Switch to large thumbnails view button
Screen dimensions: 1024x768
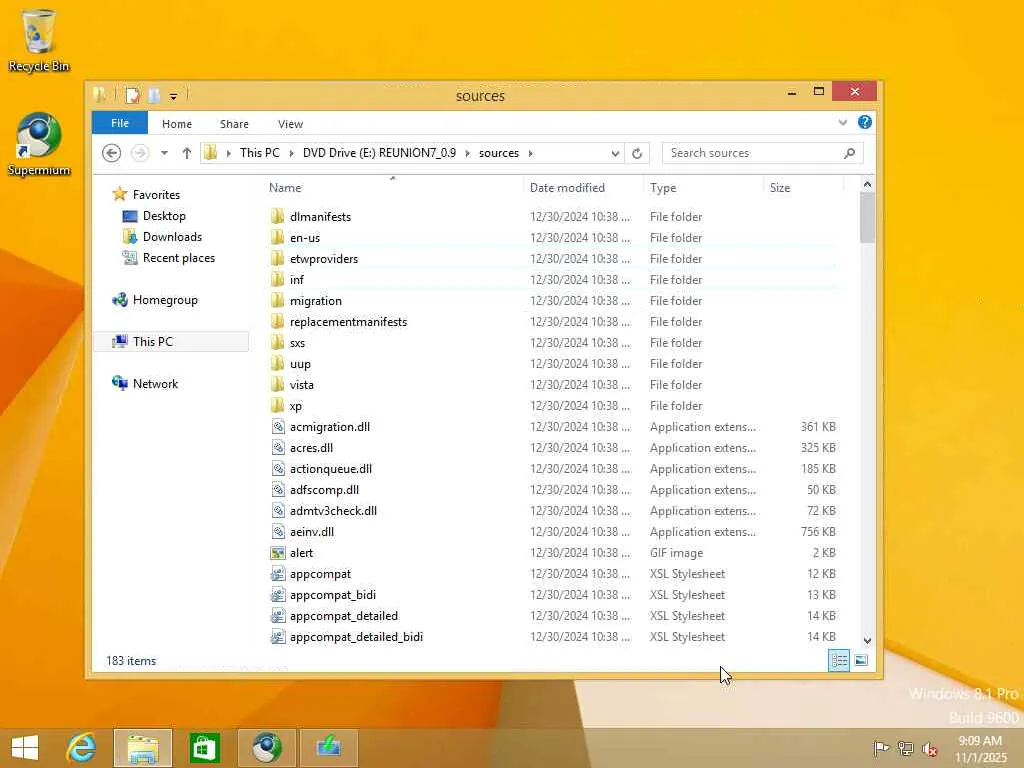tap(861, 660)
